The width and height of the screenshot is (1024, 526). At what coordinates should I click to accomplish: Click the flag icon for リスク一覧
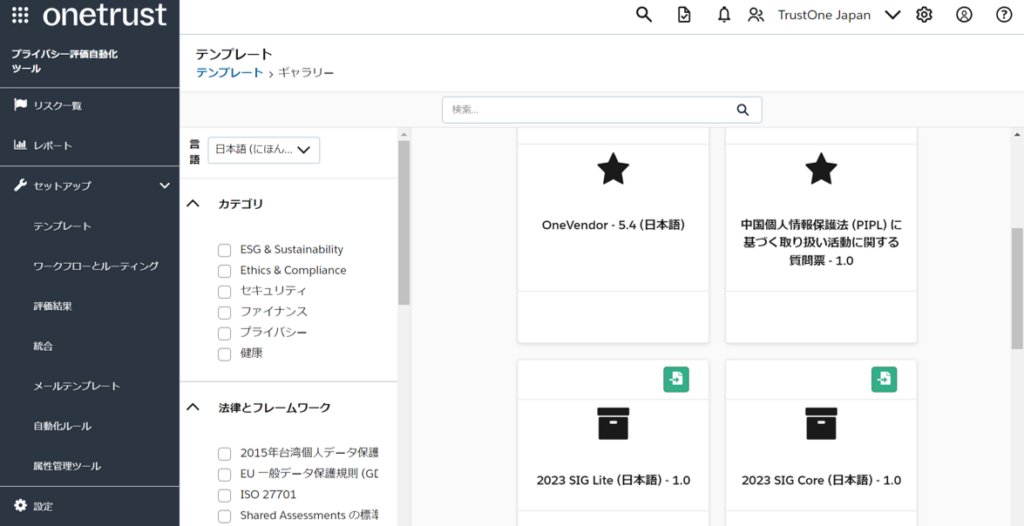(20, 105)
